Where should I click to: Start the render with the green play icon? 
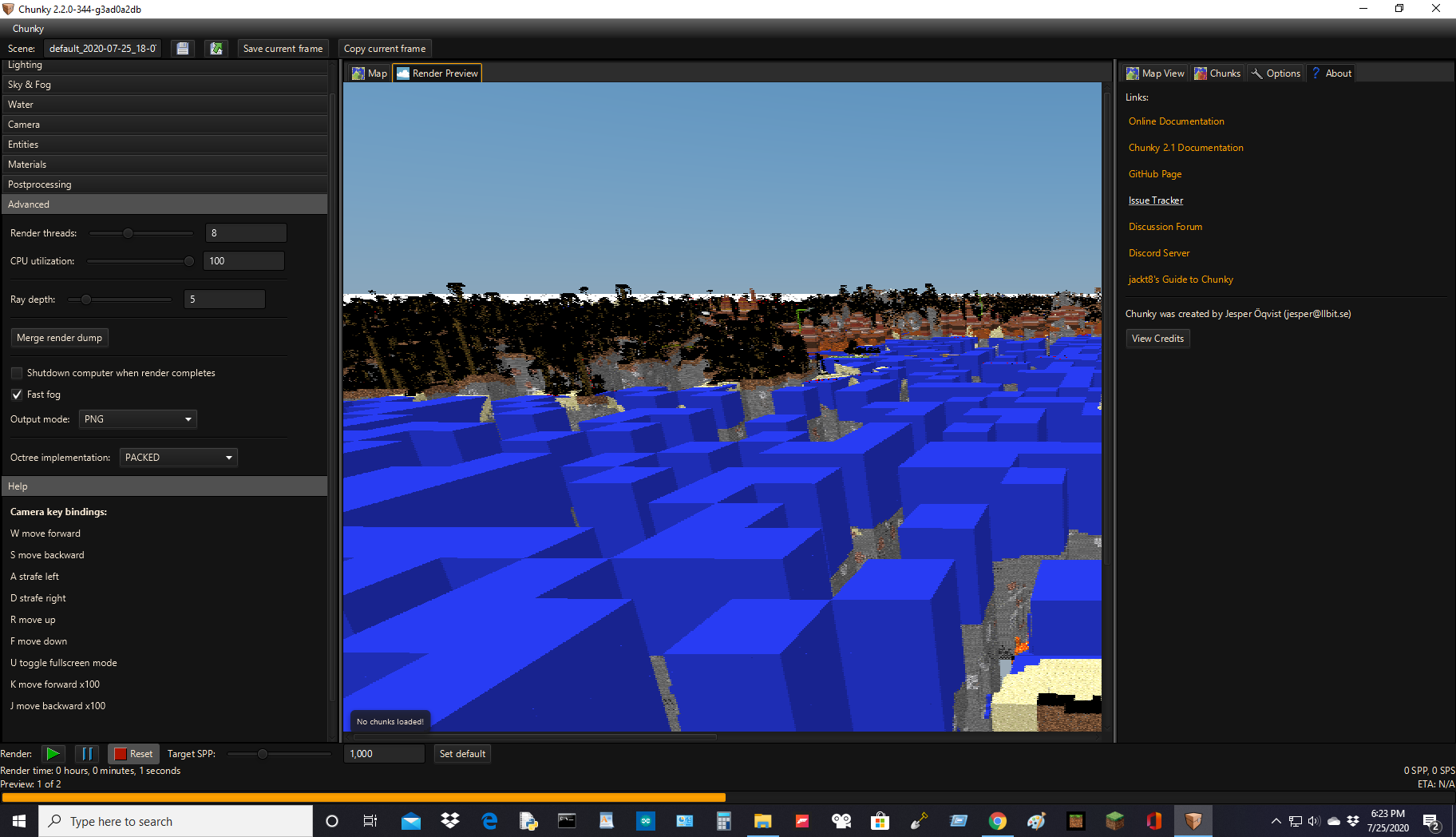[x=53, y=753]
